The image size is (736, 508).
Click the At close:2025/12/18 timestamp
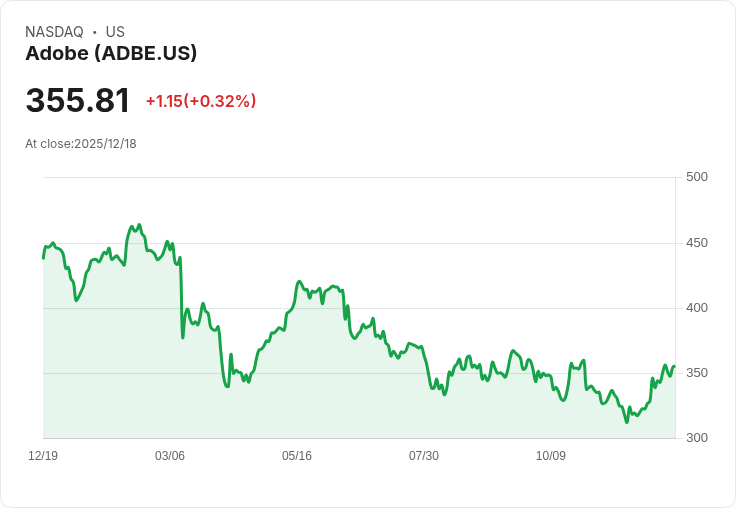[x=81, y=144]
